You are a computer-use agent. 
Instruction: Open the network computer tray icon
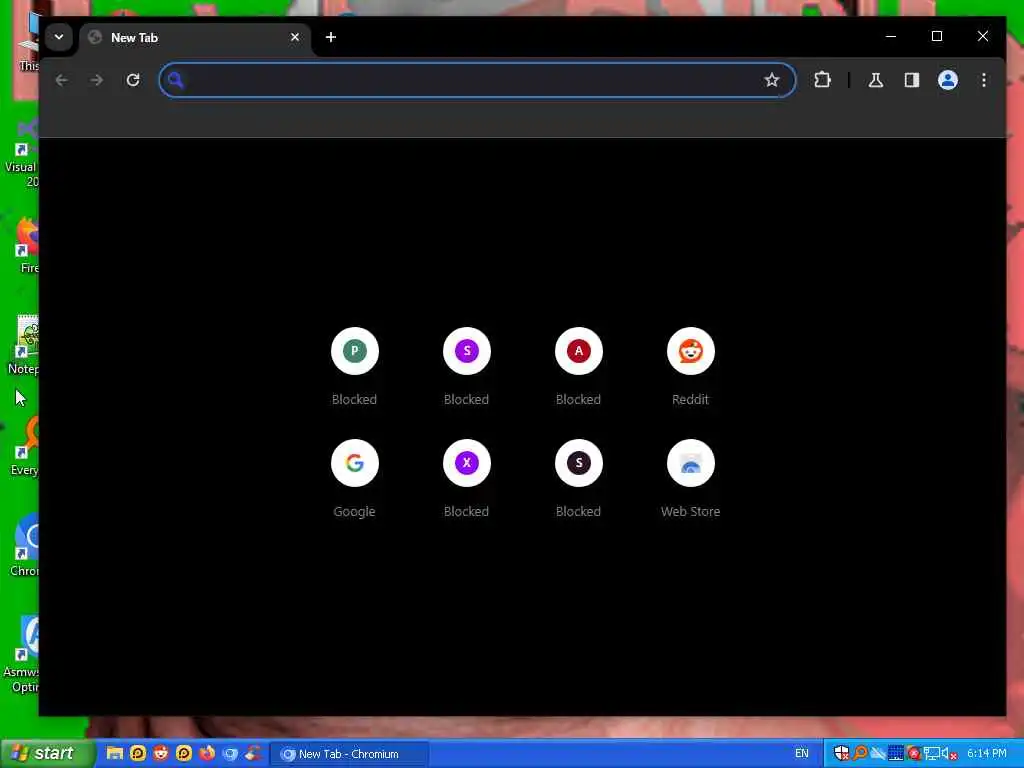(x=931, y=754)
